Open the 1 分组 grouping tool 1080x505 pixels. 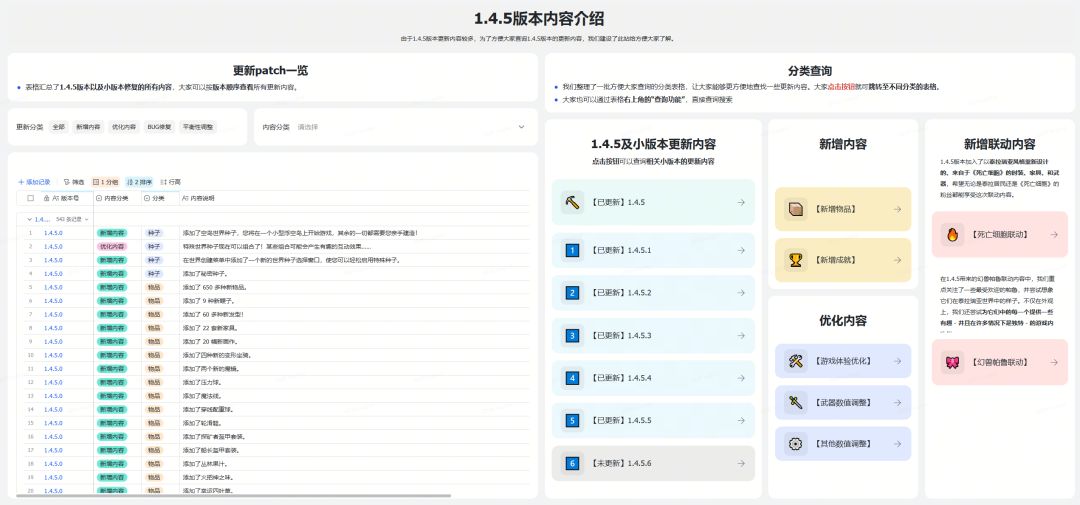point(105,182)
